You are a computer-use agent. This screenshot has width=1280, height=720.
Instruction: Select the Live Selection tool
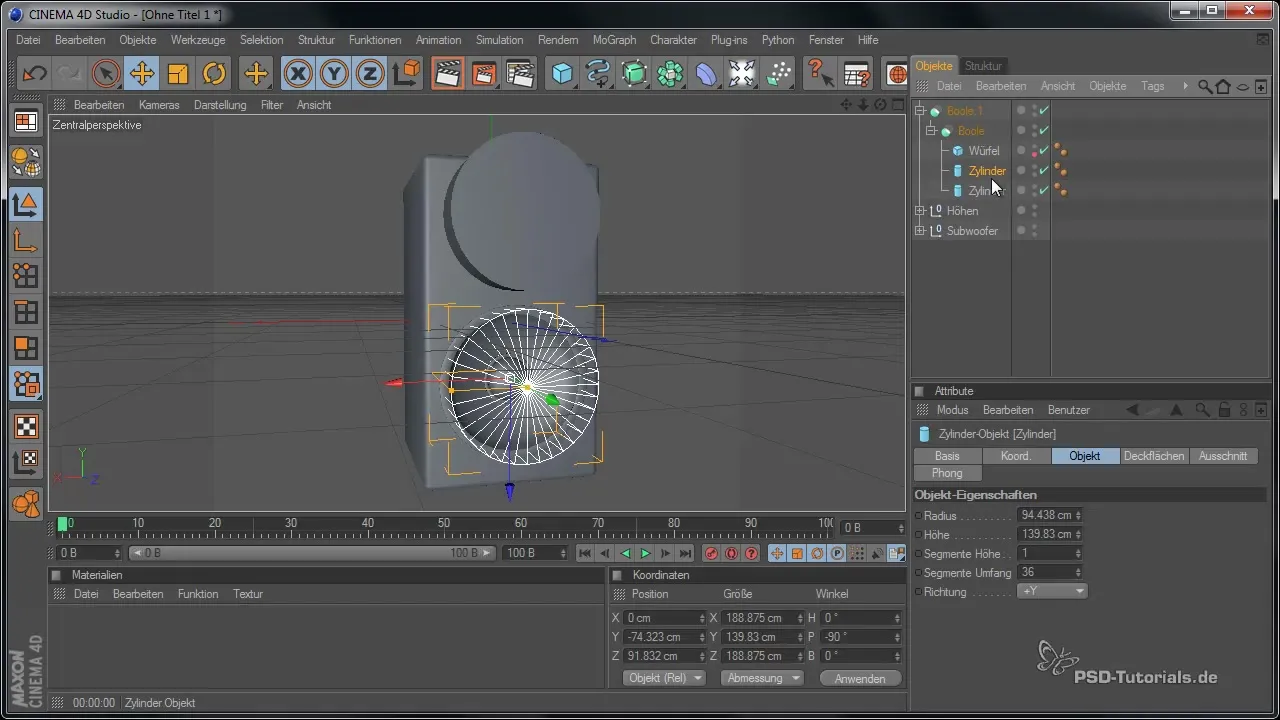(x=106, y=74)
